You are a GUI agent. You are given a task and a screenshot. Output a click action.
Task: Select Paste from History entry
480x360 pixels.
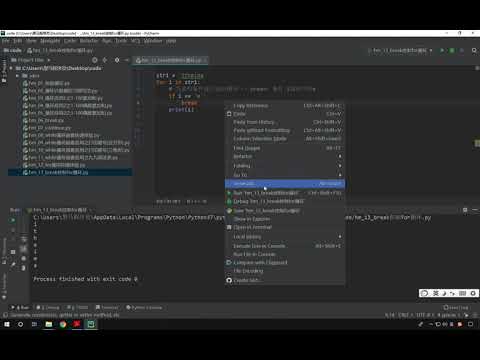285,122
